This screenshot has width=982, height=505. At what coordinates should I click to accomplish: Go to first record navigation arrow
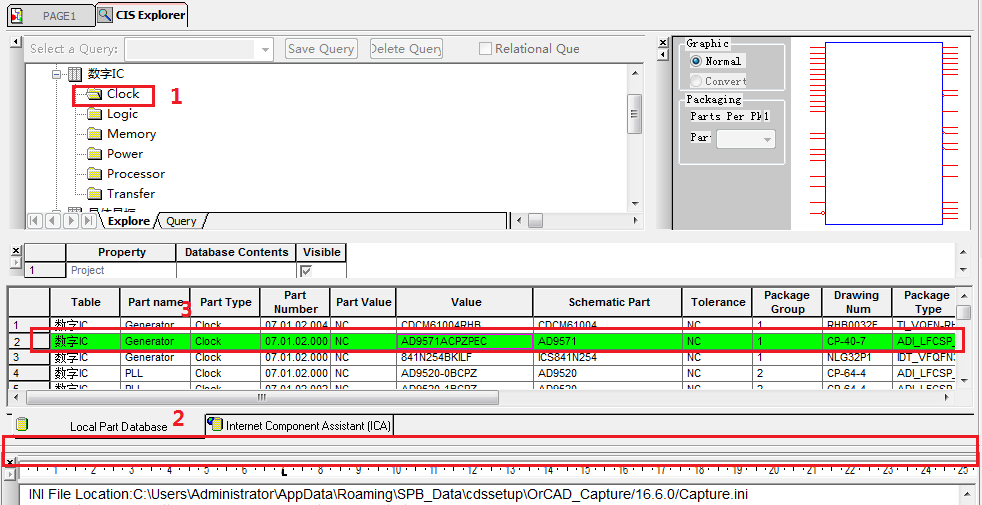(x=35, y=220)
